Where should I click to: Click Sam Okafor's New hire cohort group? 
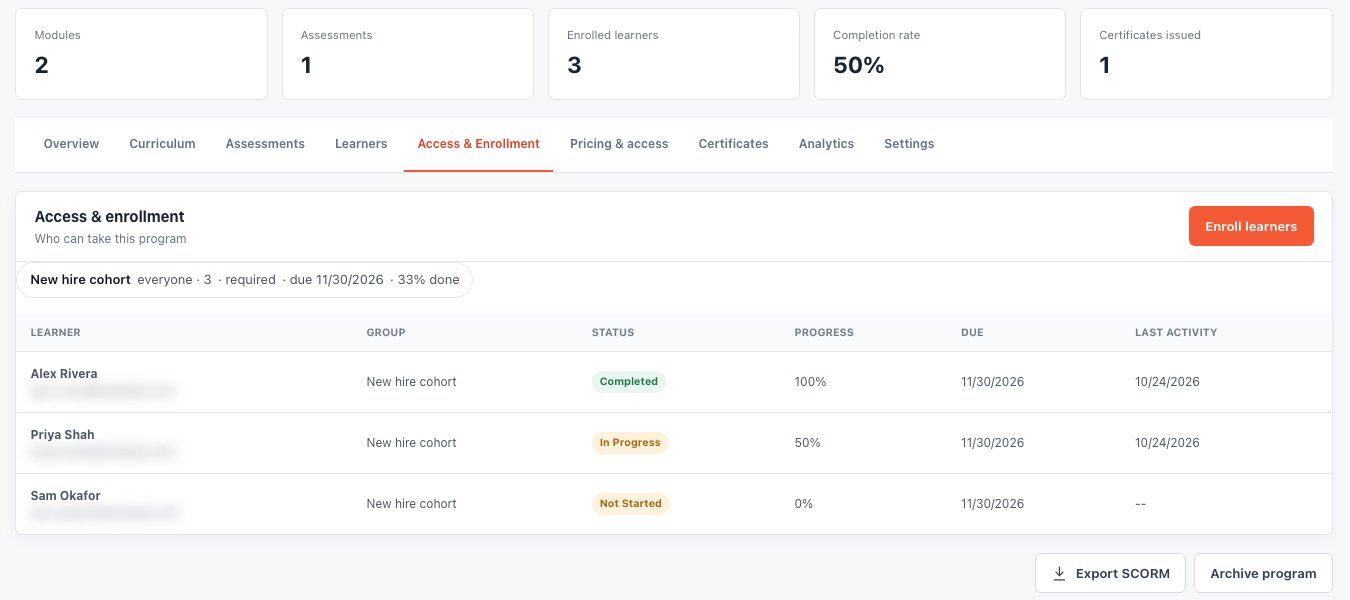click(x=412, y=504)
